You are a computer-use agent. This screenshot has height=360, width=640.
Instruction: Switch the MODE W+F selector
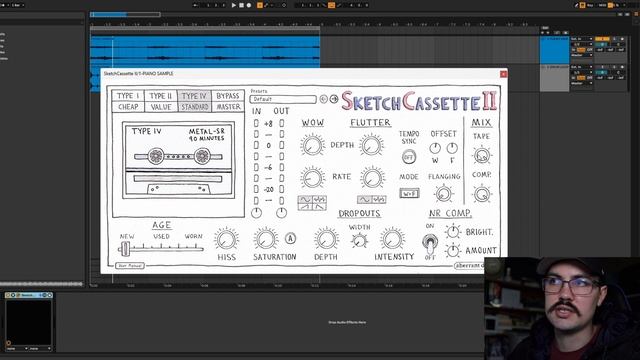pyautogui.click(x=409, y=193)
